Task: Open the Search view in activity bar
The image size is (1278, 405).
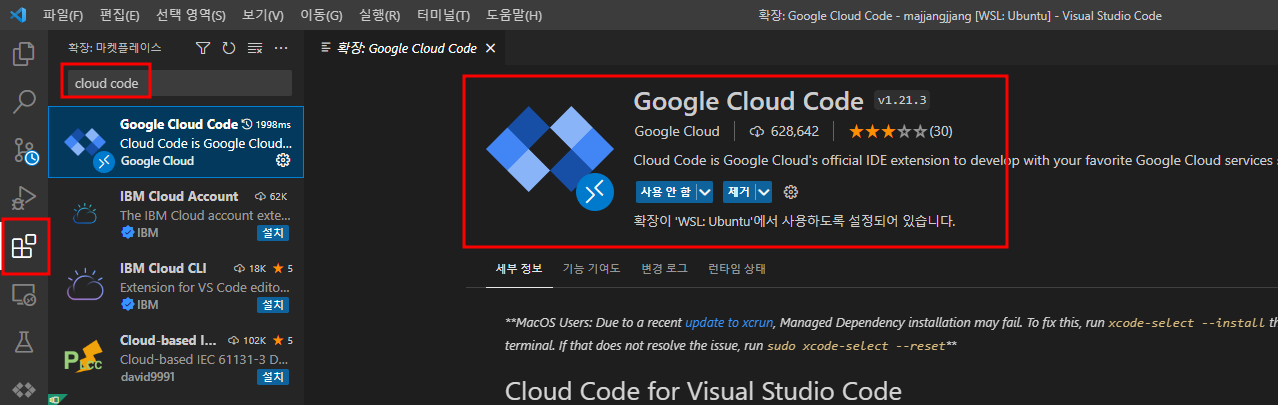Action: coord(24,101)
